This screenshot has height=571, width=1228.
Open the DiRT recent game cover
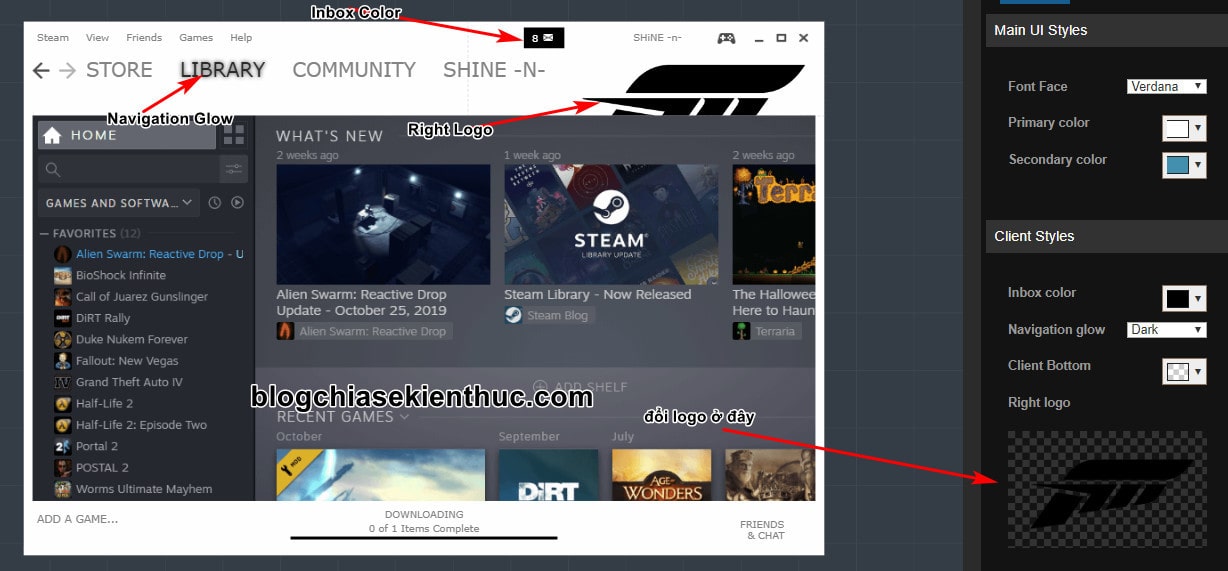pos(548,475)
